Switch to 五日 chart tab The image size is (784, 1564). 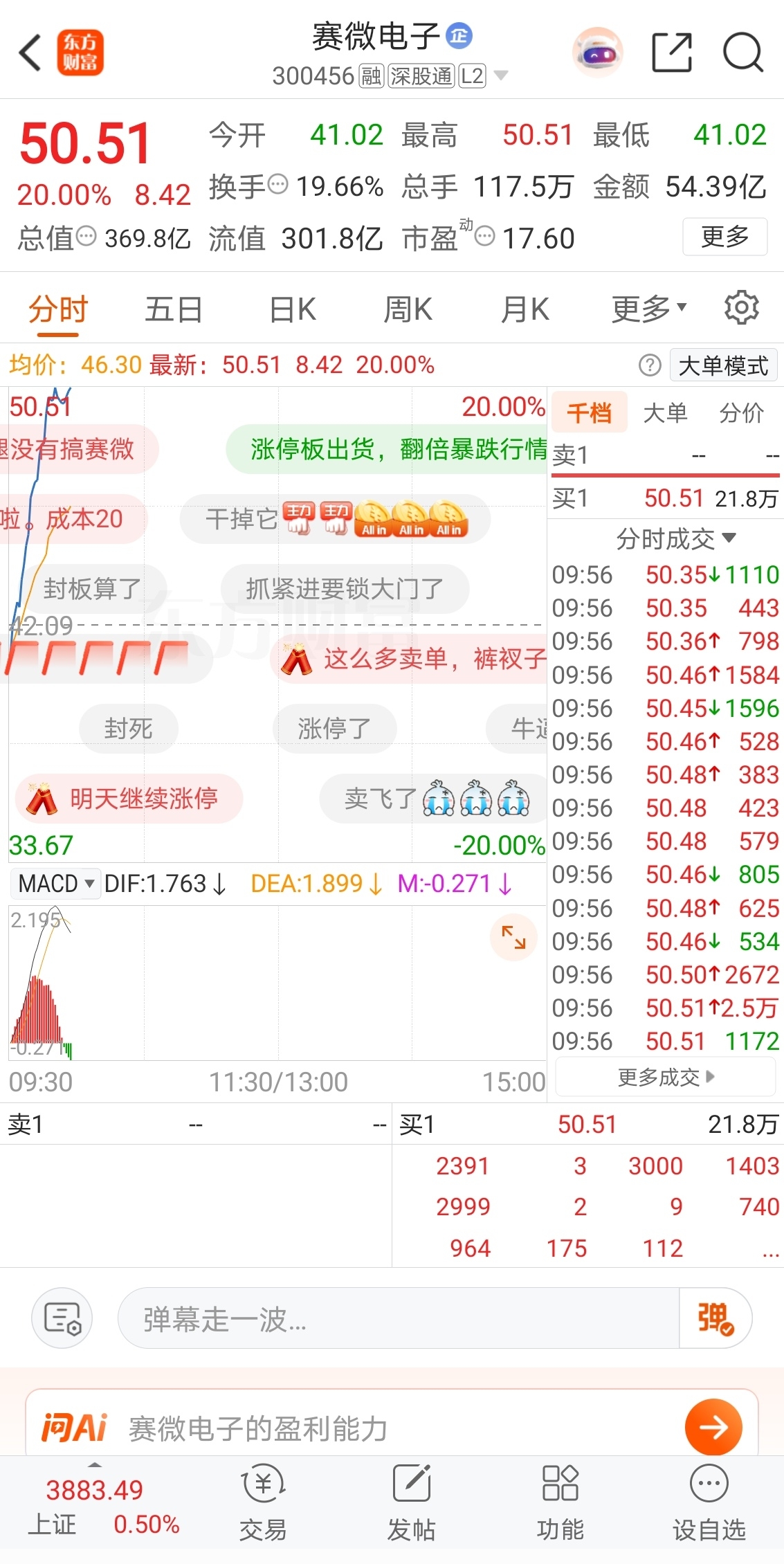pos(174,309)
